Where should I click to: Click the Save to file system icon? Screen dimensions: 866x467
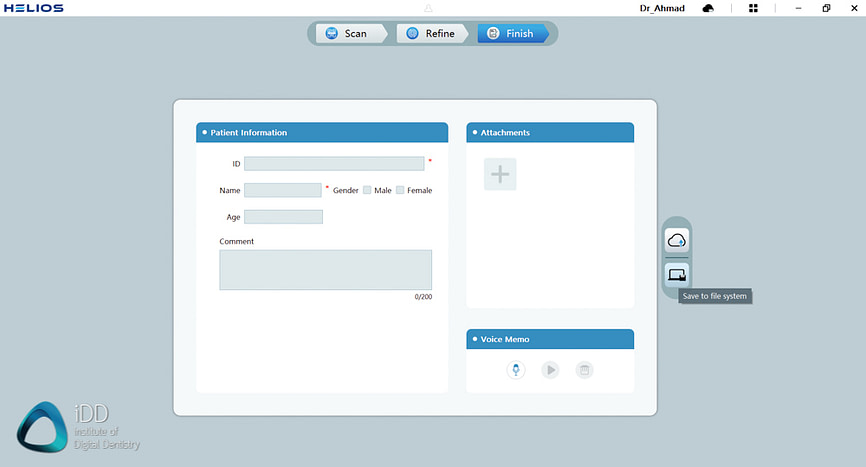tap(677, 274)
